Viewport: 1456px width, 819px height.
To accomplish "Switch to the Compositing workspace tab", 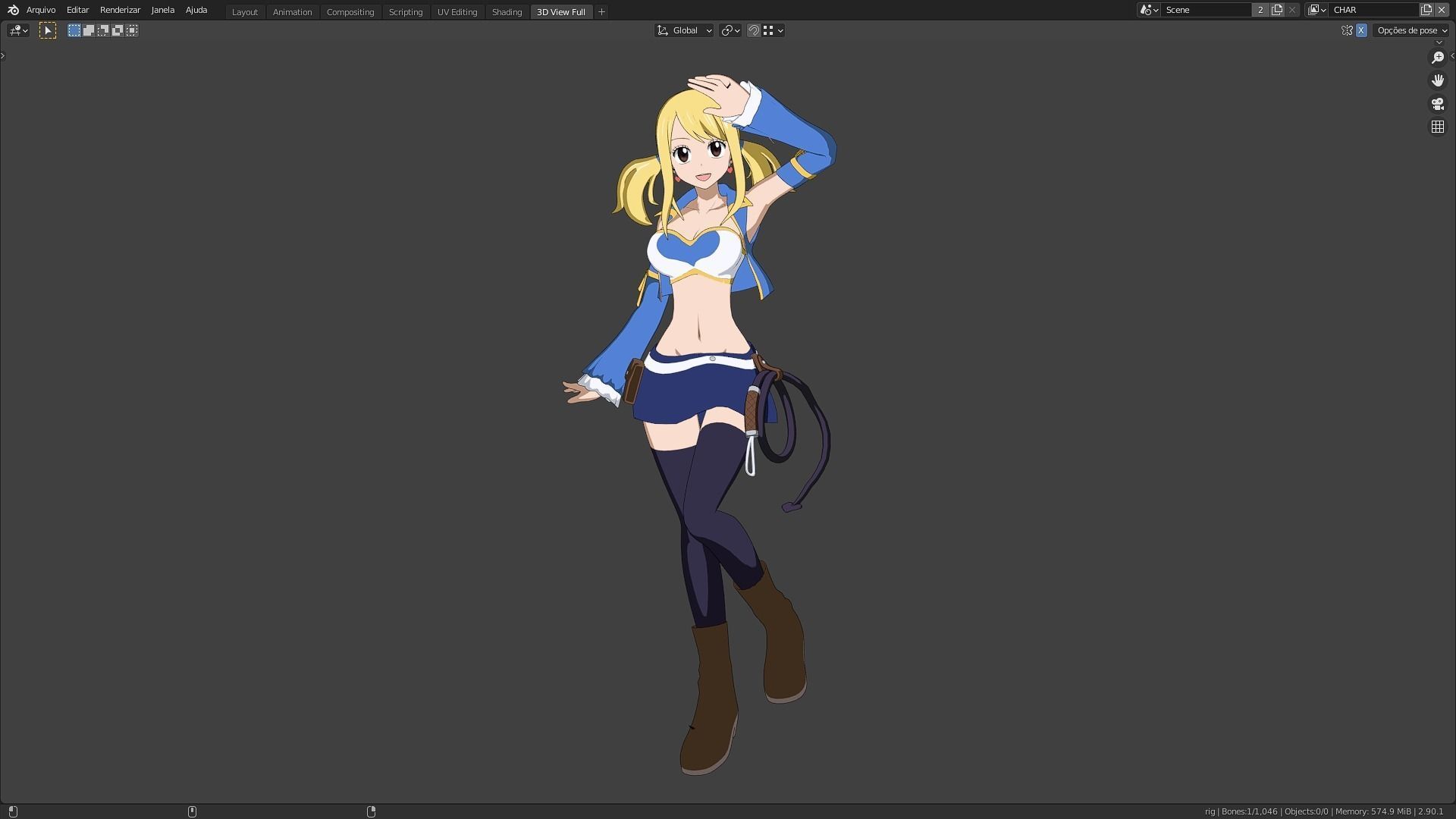I will coord(350,11).
